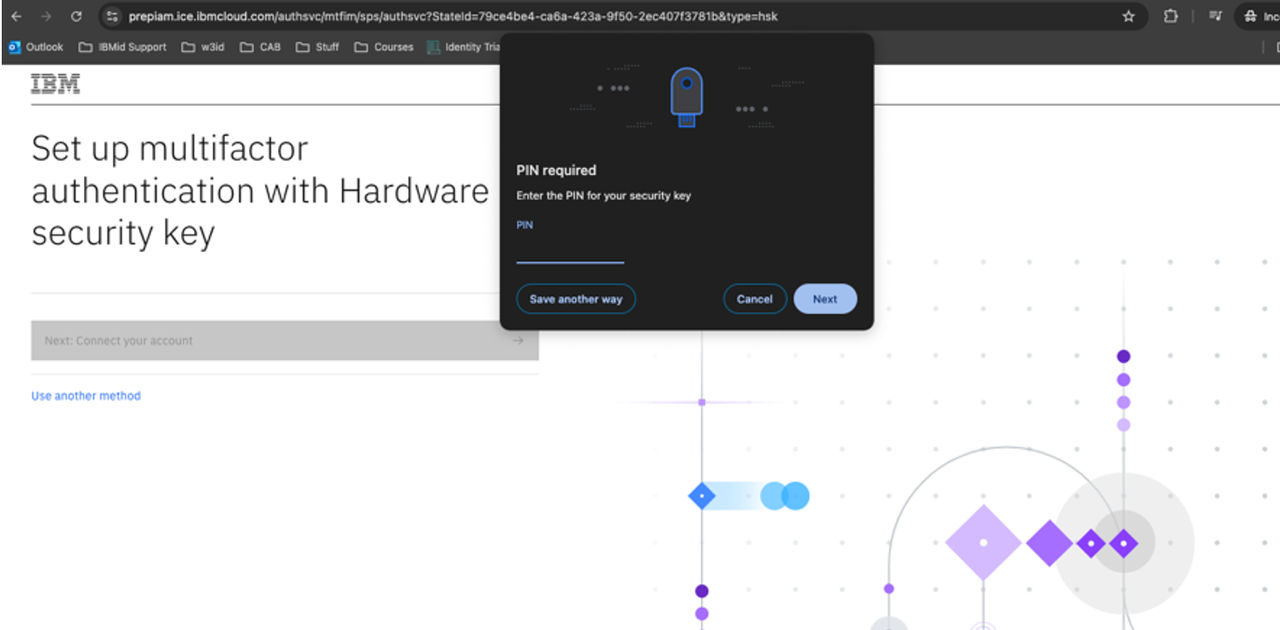Click the Next: Connect your account button

[285, 341]
